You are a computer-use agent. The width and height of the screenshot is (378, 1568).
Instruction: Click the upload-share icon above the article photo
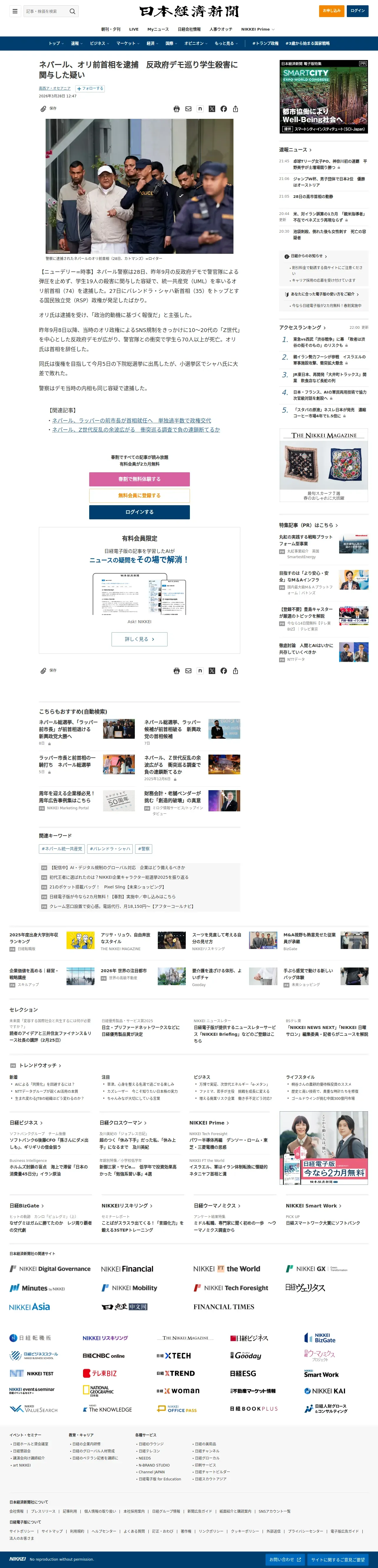tap(235, 109)
